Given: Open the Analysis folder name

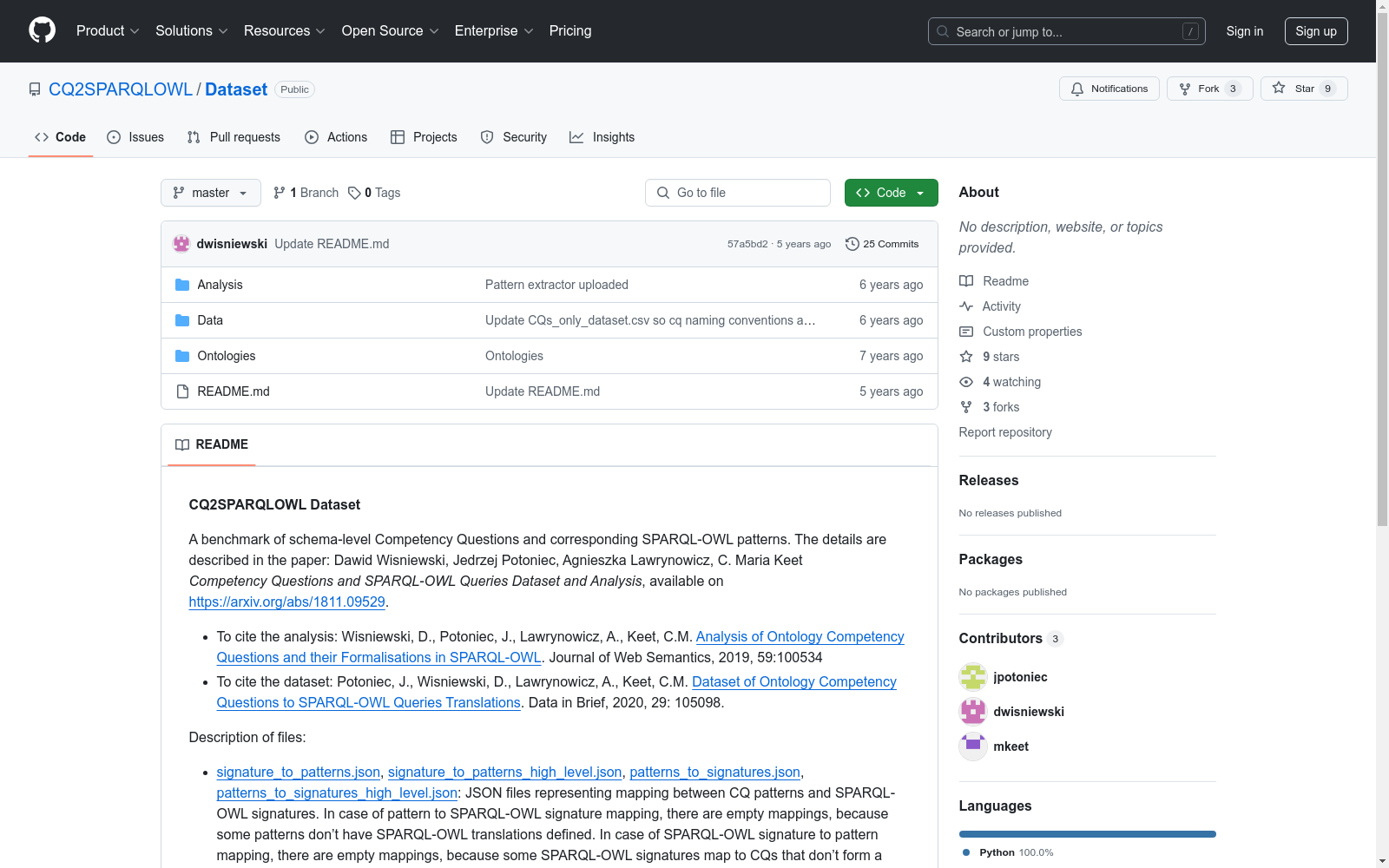Looking at the screenshot, I should click(220, 285).
